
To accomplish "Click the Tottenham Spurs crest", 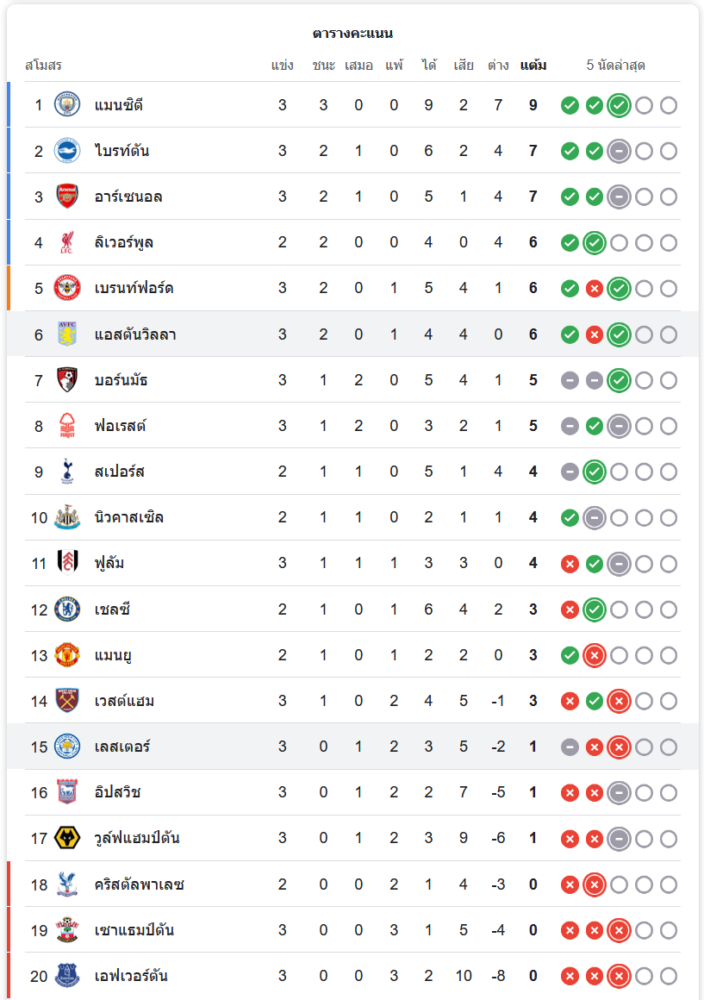I will click(67, 471).
